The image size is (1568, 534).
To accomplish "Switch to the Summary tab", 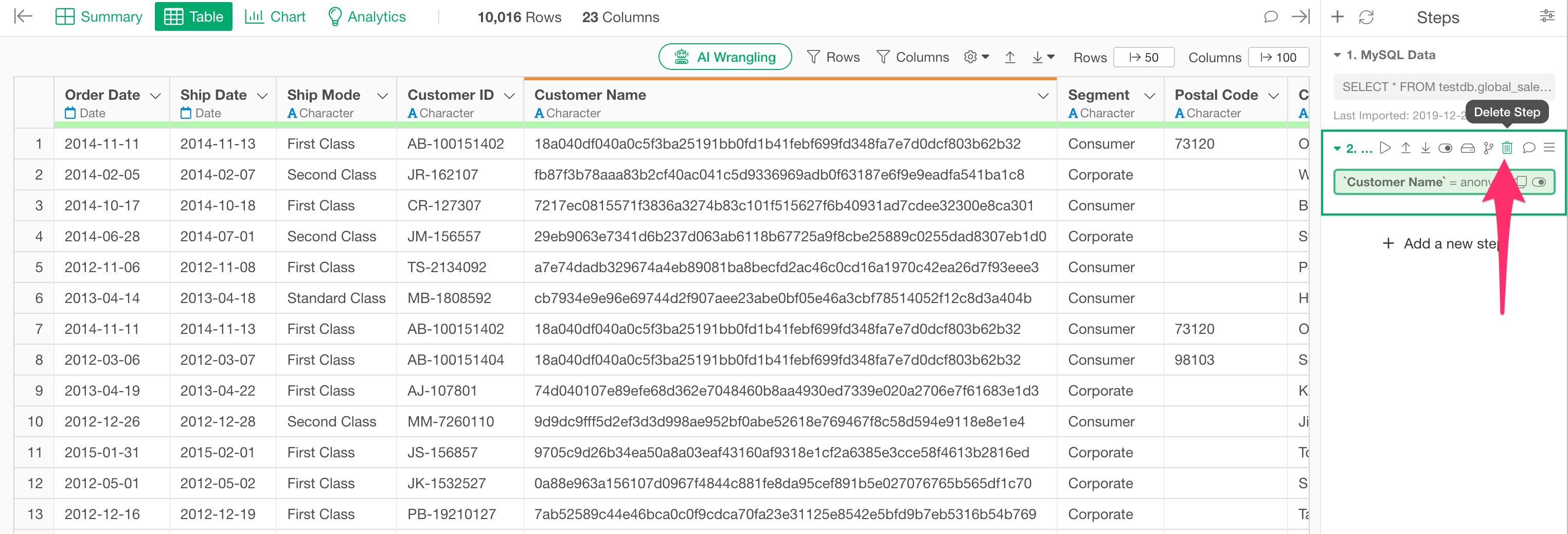I will pos(99,16).
